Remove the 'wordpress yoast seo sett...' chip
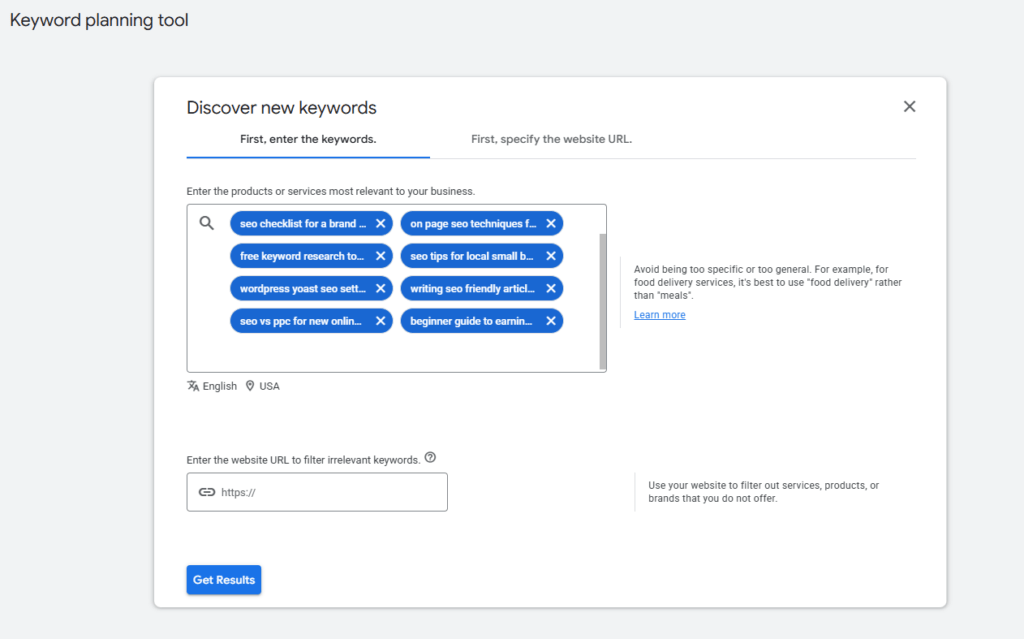Screen dimensions: 1024x639 (x=380, y=288)
